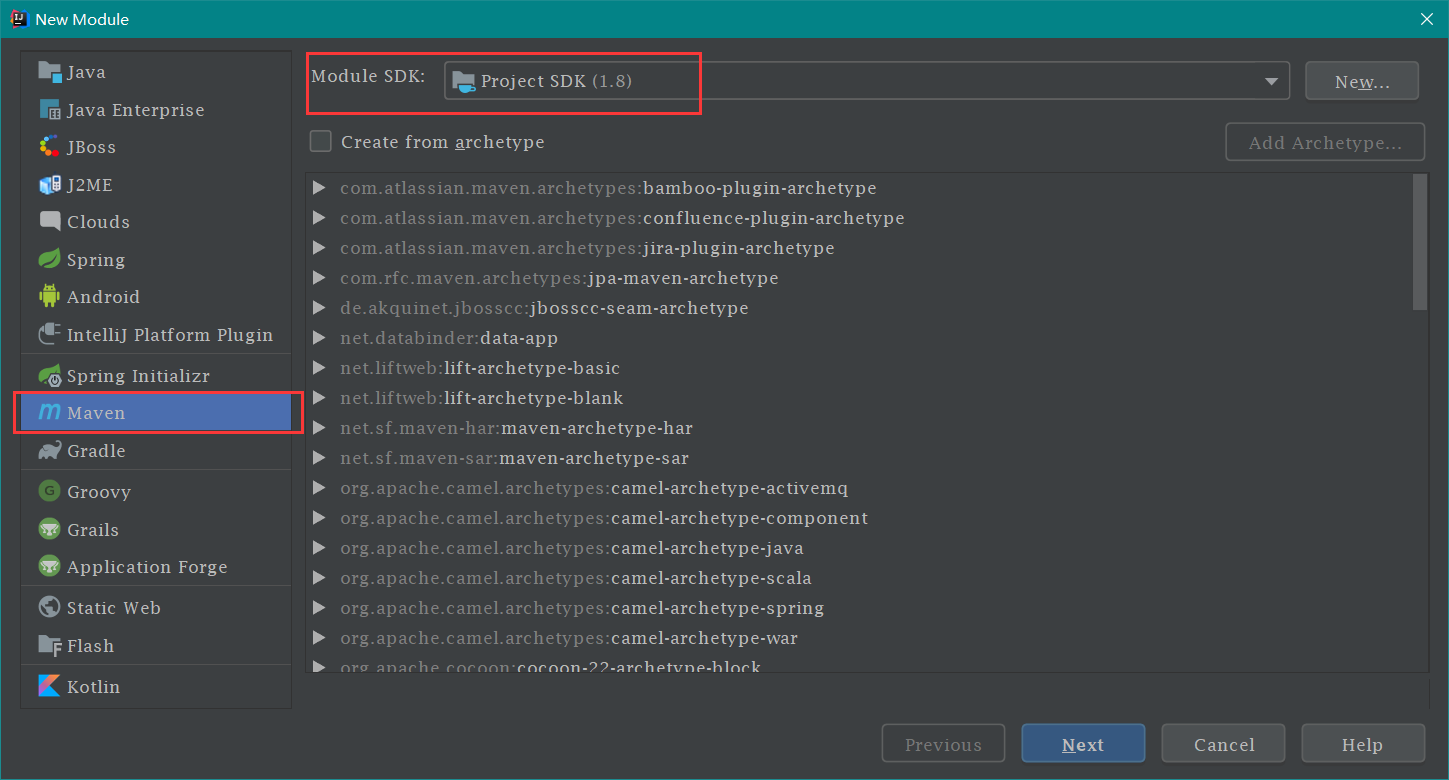Enable Create from archetype checkbox
Screen dimensions: 1449x780
[321, 142]
